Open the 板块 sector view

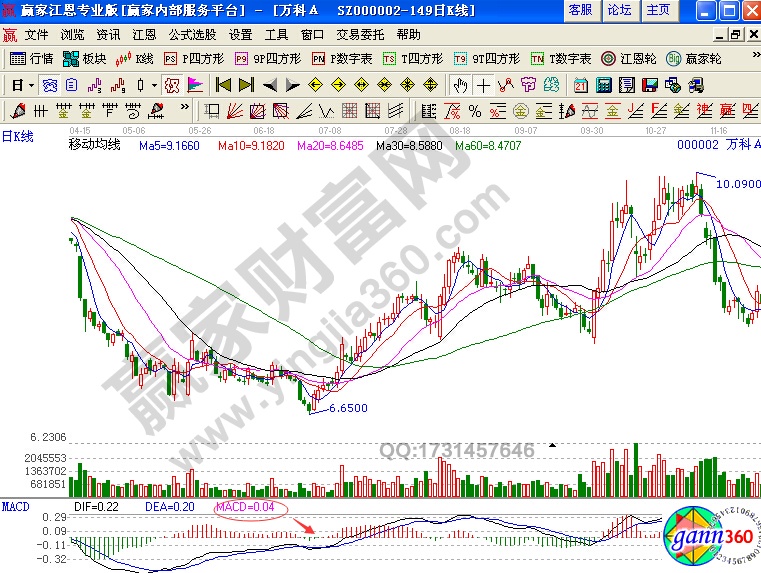[x=85, y=59]
